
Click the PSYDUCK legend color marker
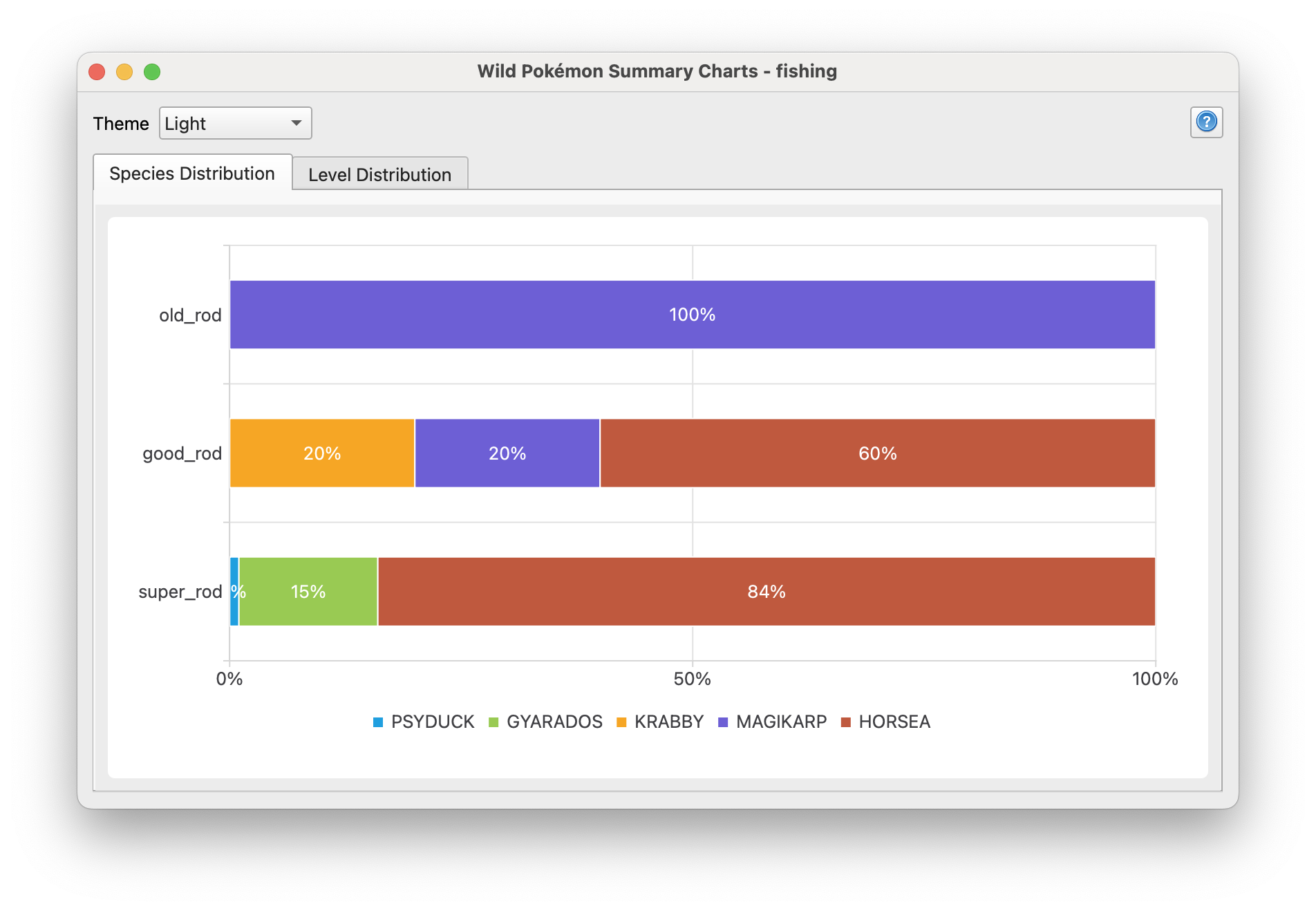[x=378, y=722]
